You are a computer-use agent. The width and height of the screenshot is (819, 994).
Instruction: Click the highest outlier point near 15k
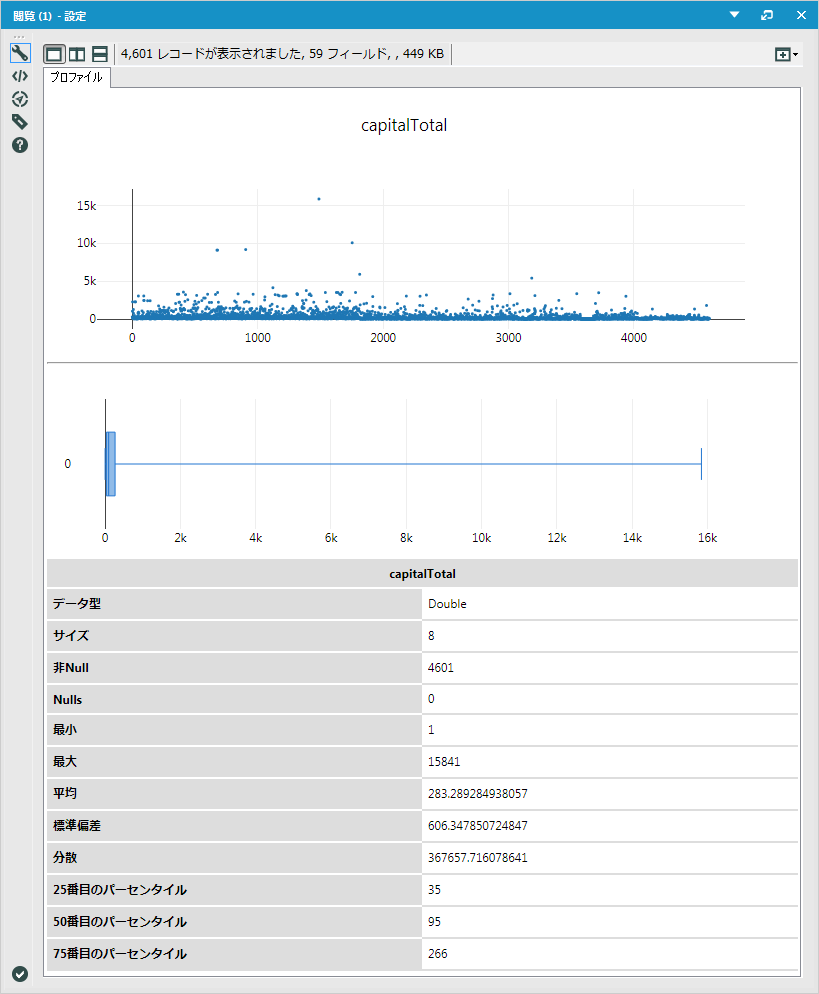(x=319, y=199)
